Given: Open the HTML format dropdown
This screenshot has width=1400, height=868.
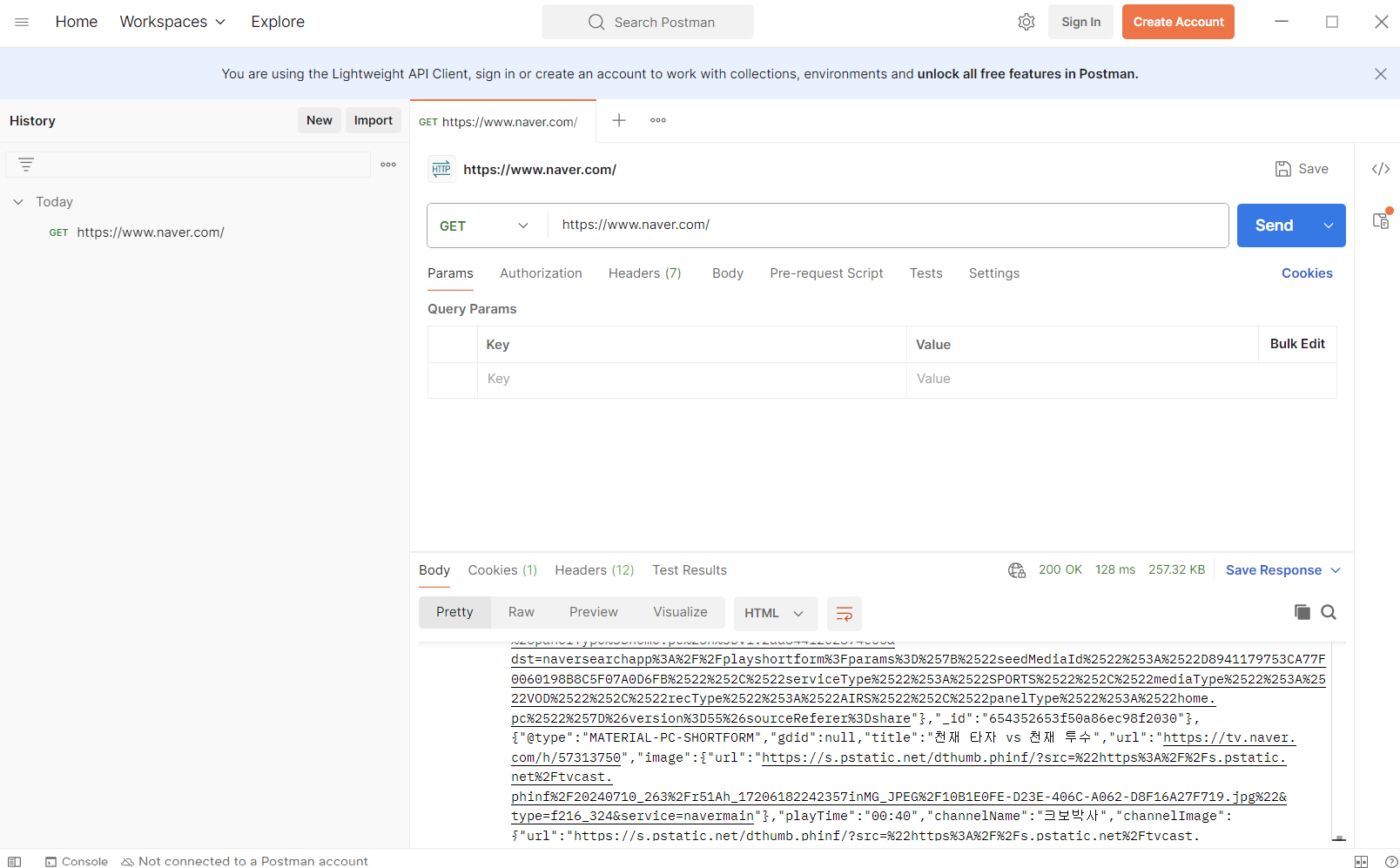Looking at the screenshot, I should coord(775,613).
